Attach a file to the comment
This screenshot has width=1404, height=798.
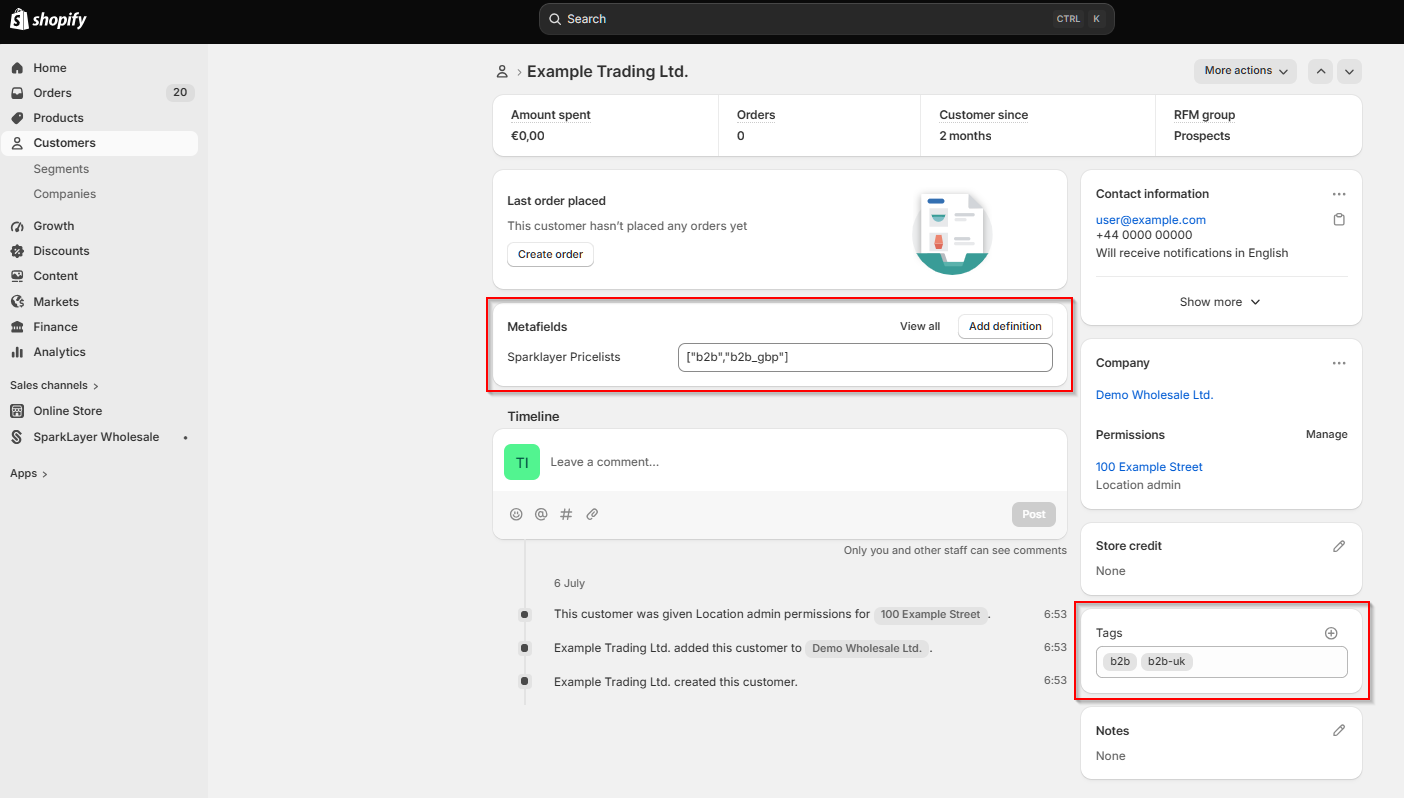pos(592,514)
